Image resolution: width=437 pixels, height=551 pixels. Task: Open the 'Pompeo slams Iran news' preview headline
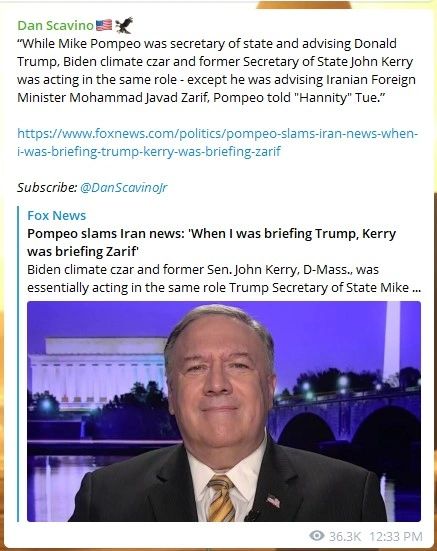pyautogui.click(x=211, y=242)
